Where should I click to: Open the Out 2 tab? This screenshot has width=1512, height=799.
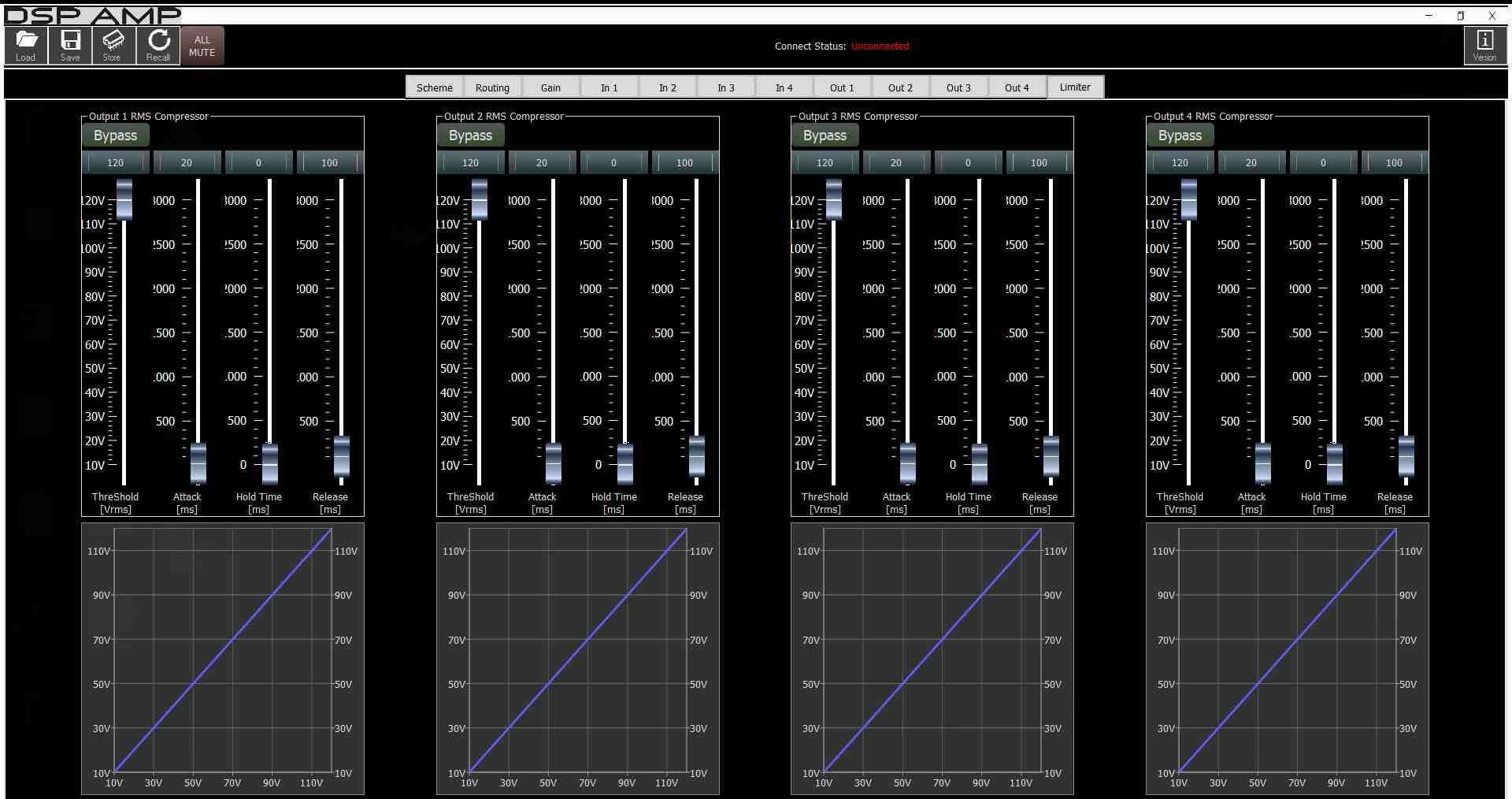click(900, 87)
